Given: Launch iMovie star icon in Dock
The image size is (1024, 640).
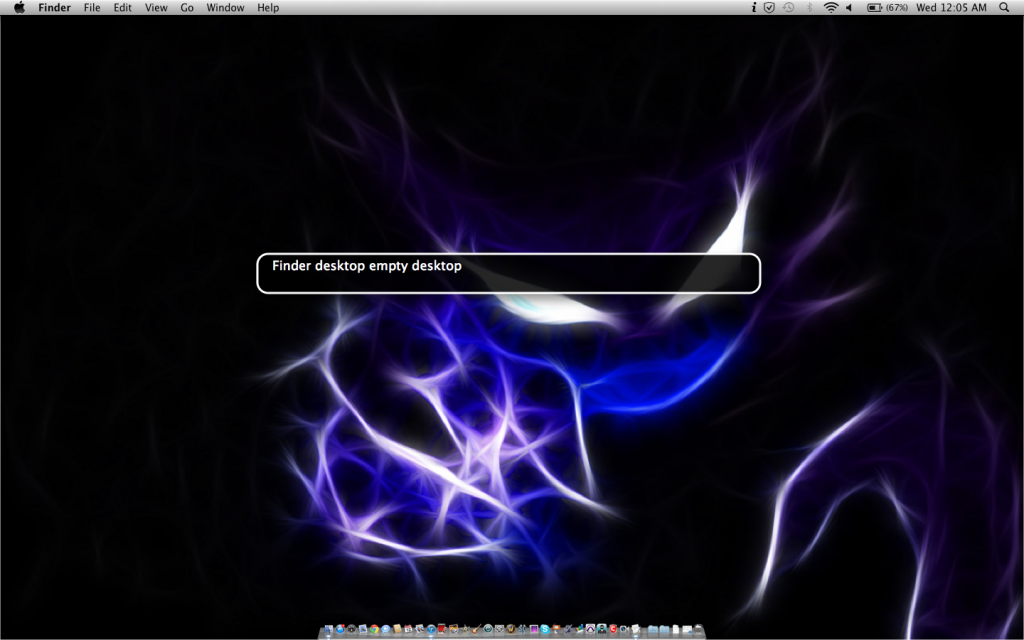Looking at the screenshot, I should click(x=466, y=630).
